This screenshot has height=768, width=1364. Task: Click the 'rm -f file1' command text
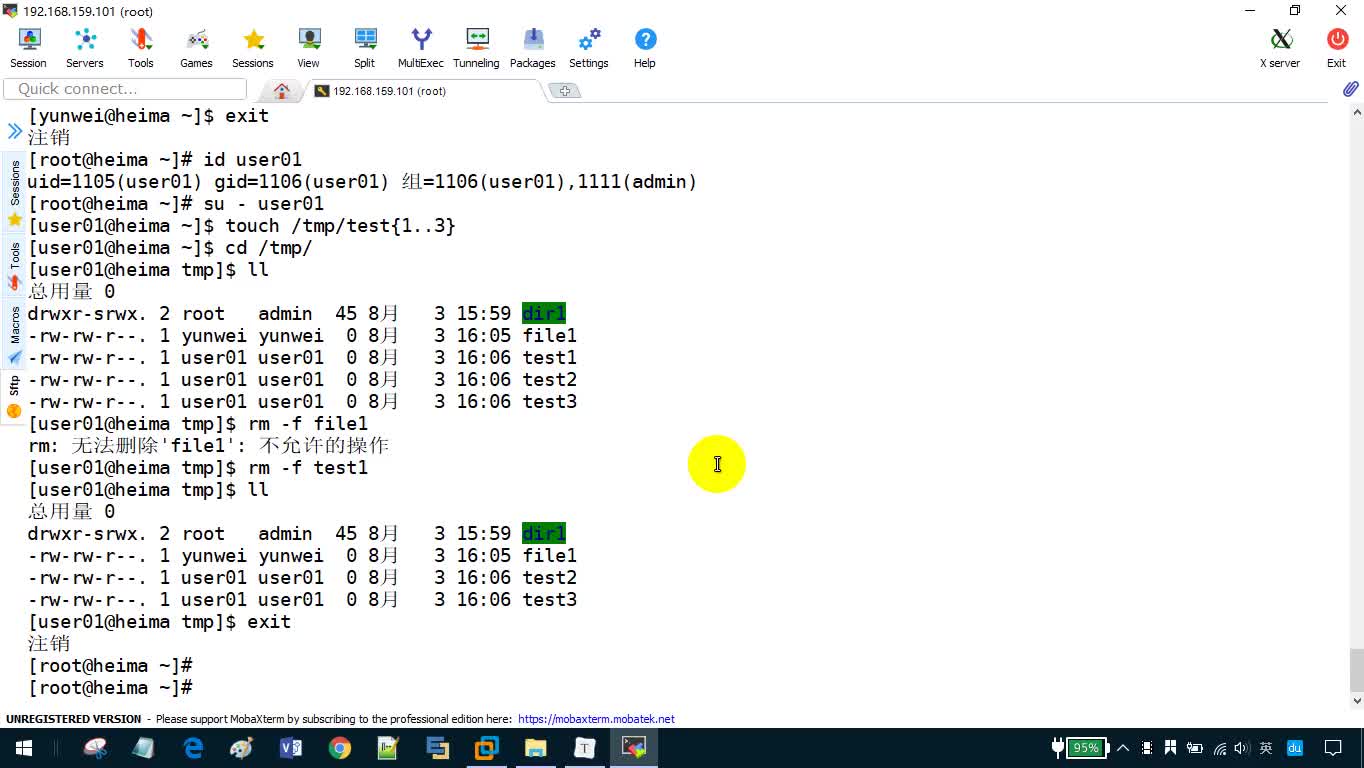(308, 424)
